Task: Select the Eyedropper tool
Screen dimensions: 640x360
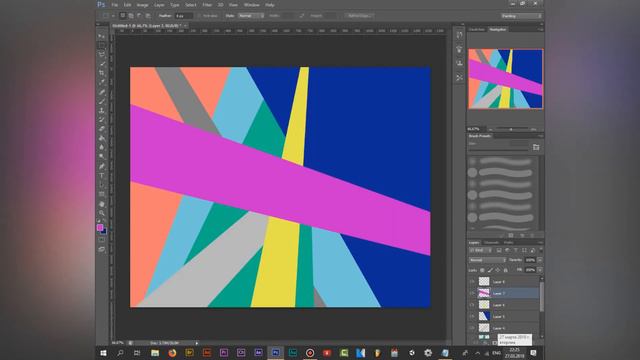Action: 101,82
